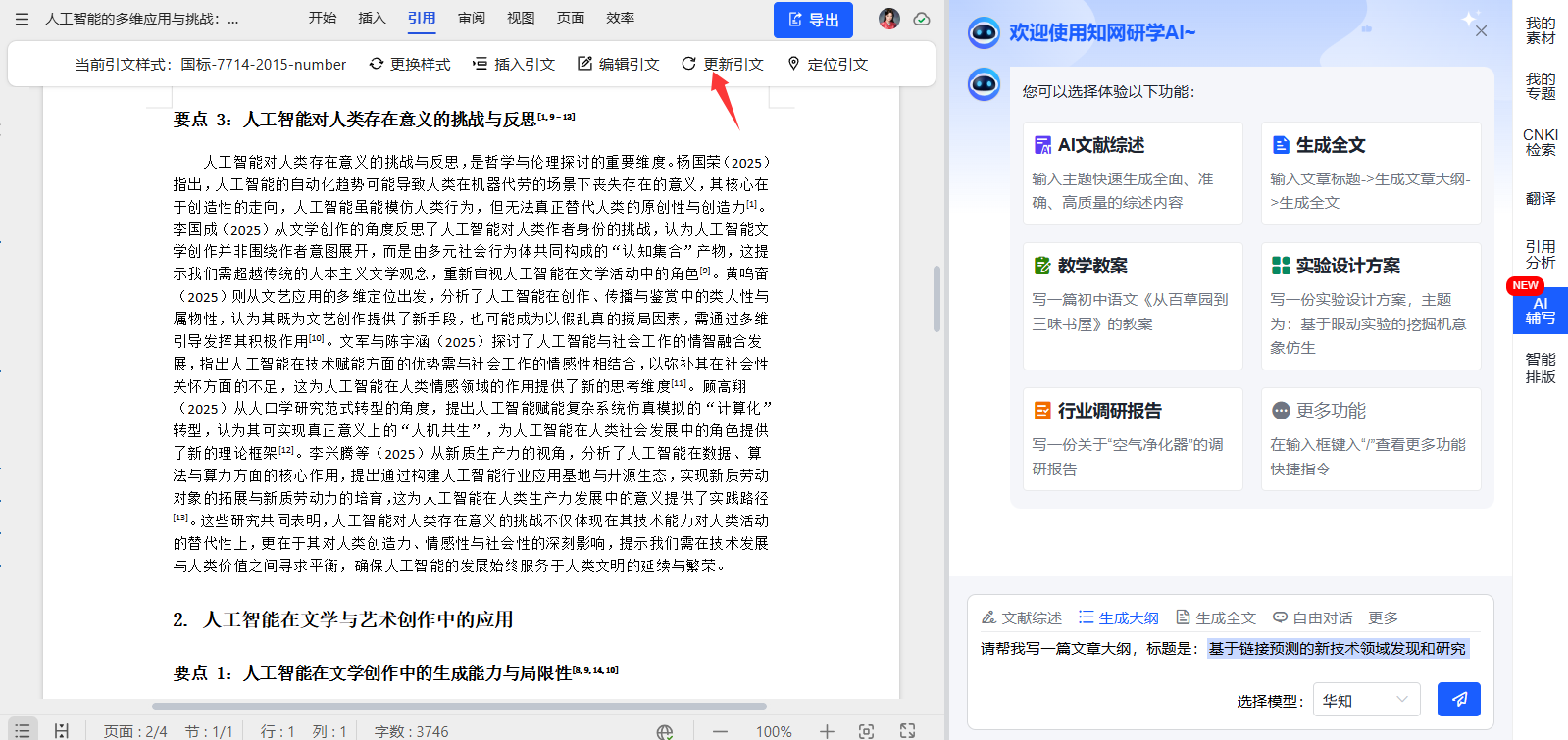Click the zoom out minus icon
Viewport: 1568px width, 740px height.
point(720,731)
